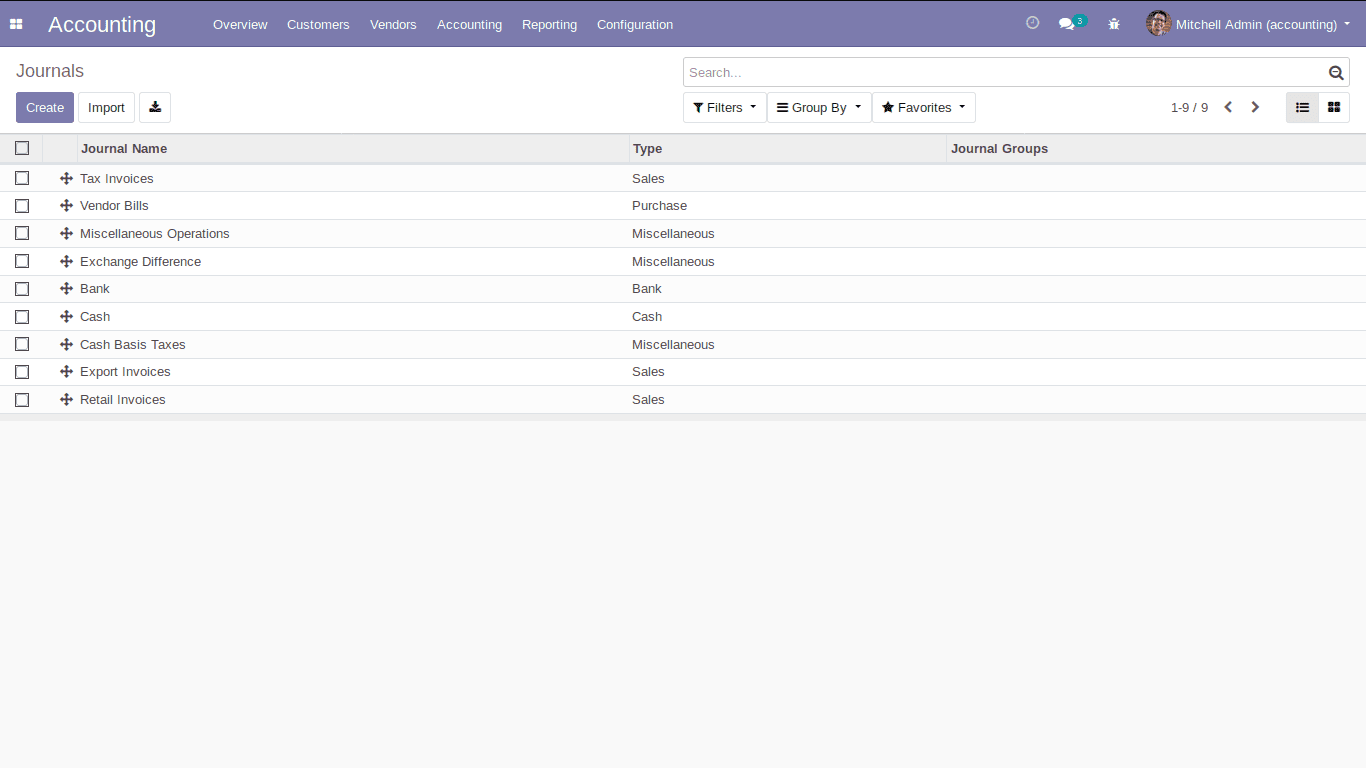Check the Miscellaneous Operations row checkbox
The width and height of the screenshot is (1366, 768).
pos(22,233)
